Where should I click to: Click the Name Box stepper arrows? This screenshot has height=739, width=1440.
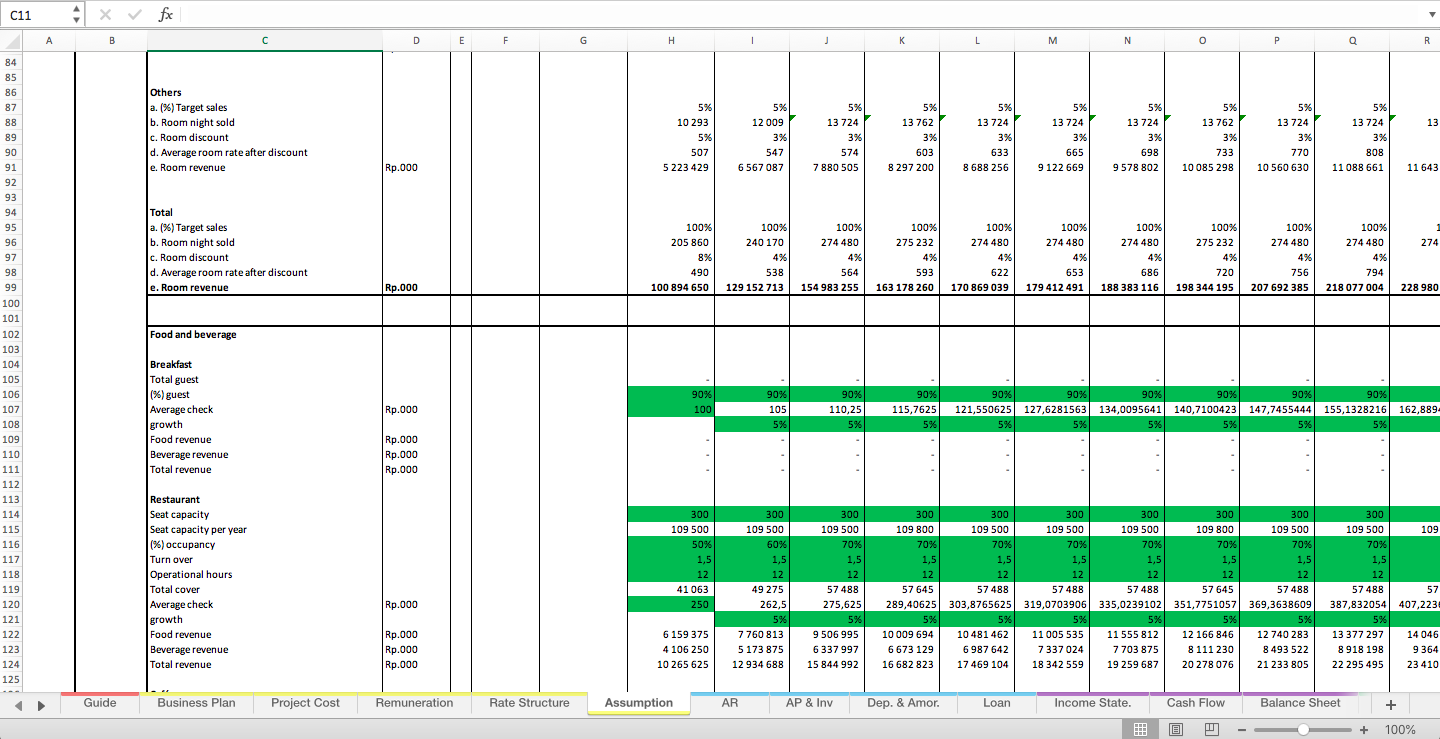(x=77, y=15)
